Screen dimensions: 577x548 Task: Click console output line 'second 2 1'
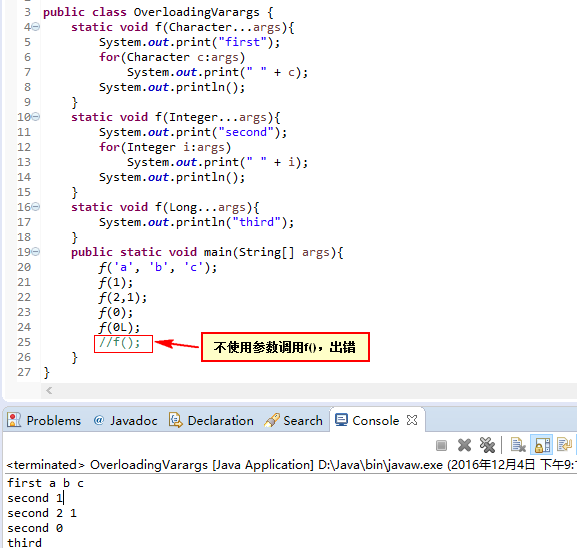(x=42, y=513)
